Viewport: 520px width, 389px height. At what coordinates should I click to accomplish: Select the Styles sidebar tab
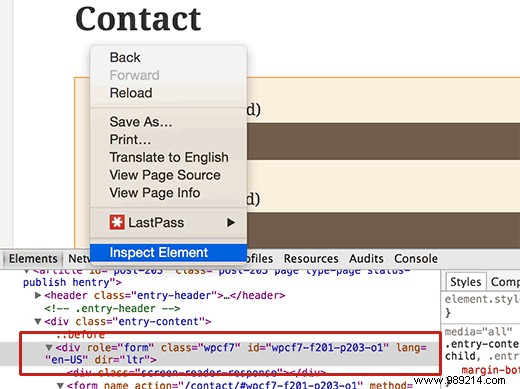(x=466, y=282)
